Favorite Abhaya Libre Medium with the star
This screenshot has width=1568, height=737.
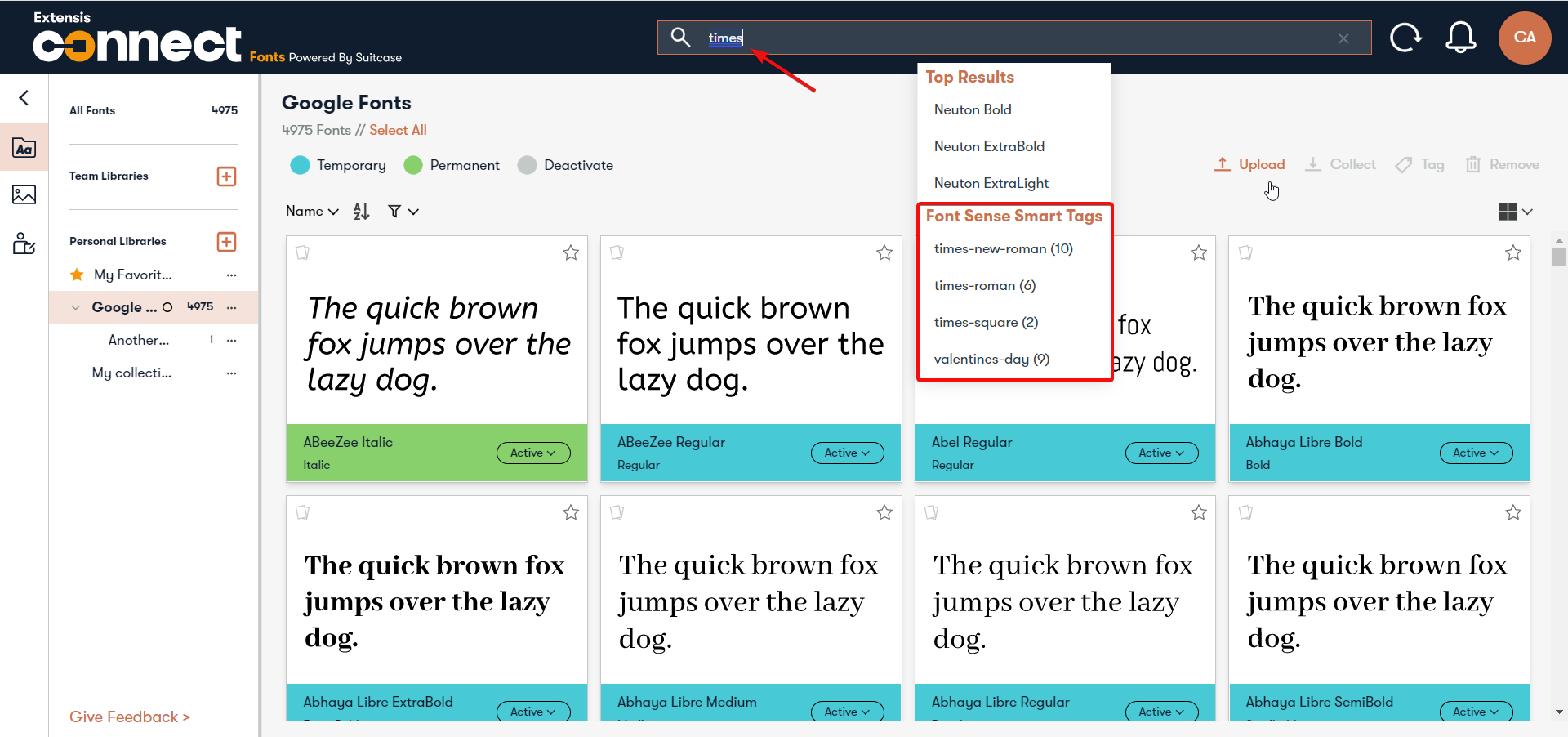pyautogui.click(x=884, y=512)
